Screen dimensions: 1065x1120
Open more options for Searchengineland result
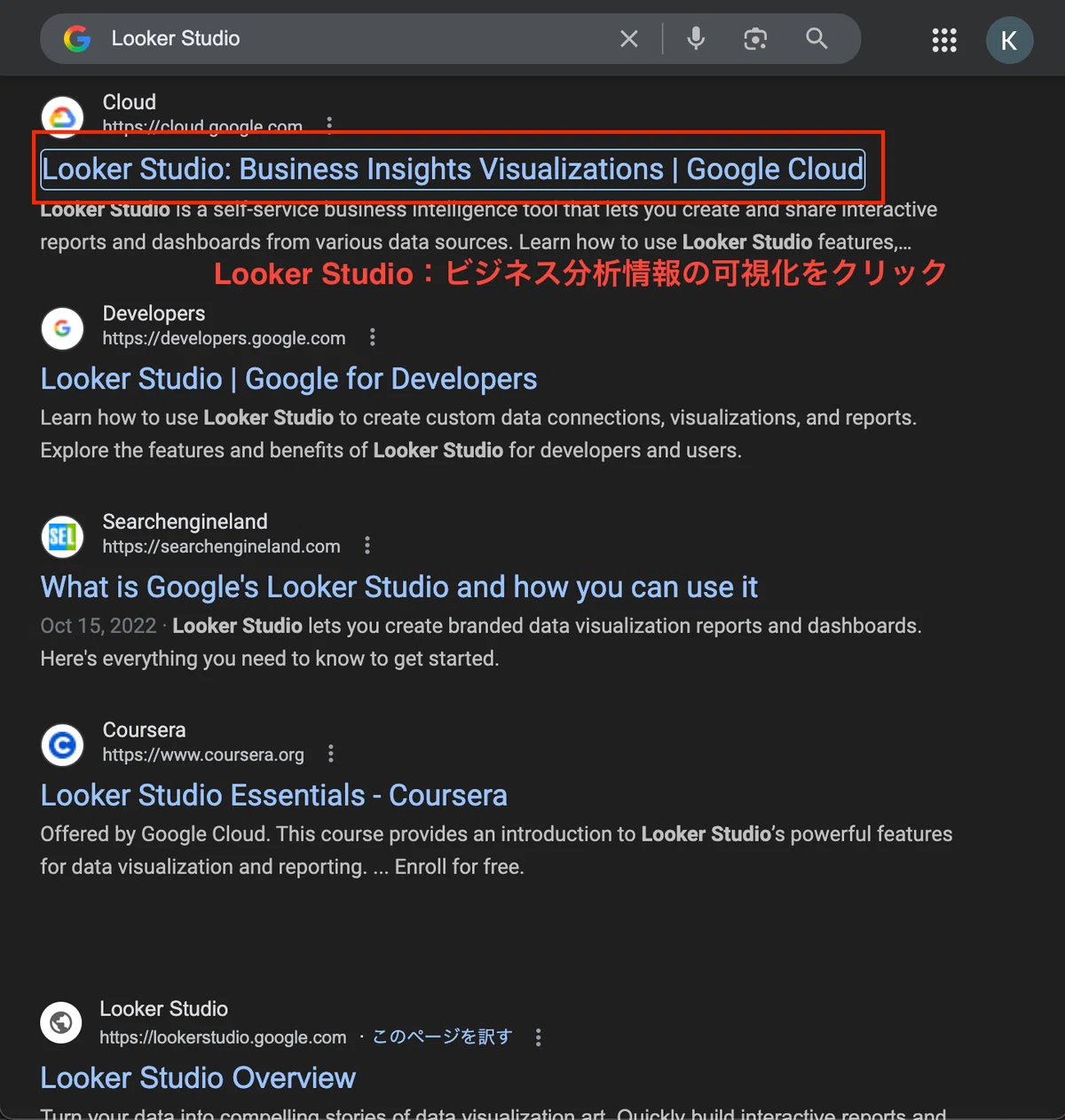click(367, 546)
